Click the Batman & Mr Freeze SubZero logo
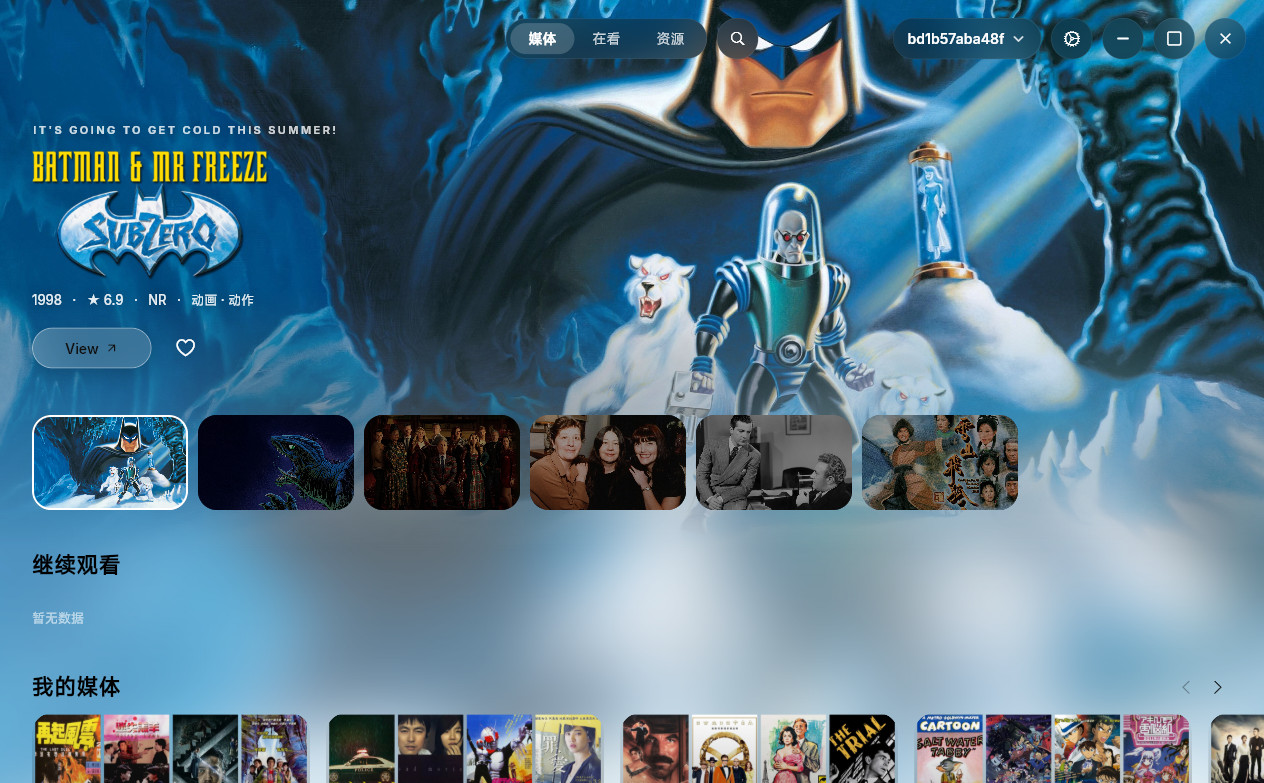Screen dimensions: 1264x783 150,214
